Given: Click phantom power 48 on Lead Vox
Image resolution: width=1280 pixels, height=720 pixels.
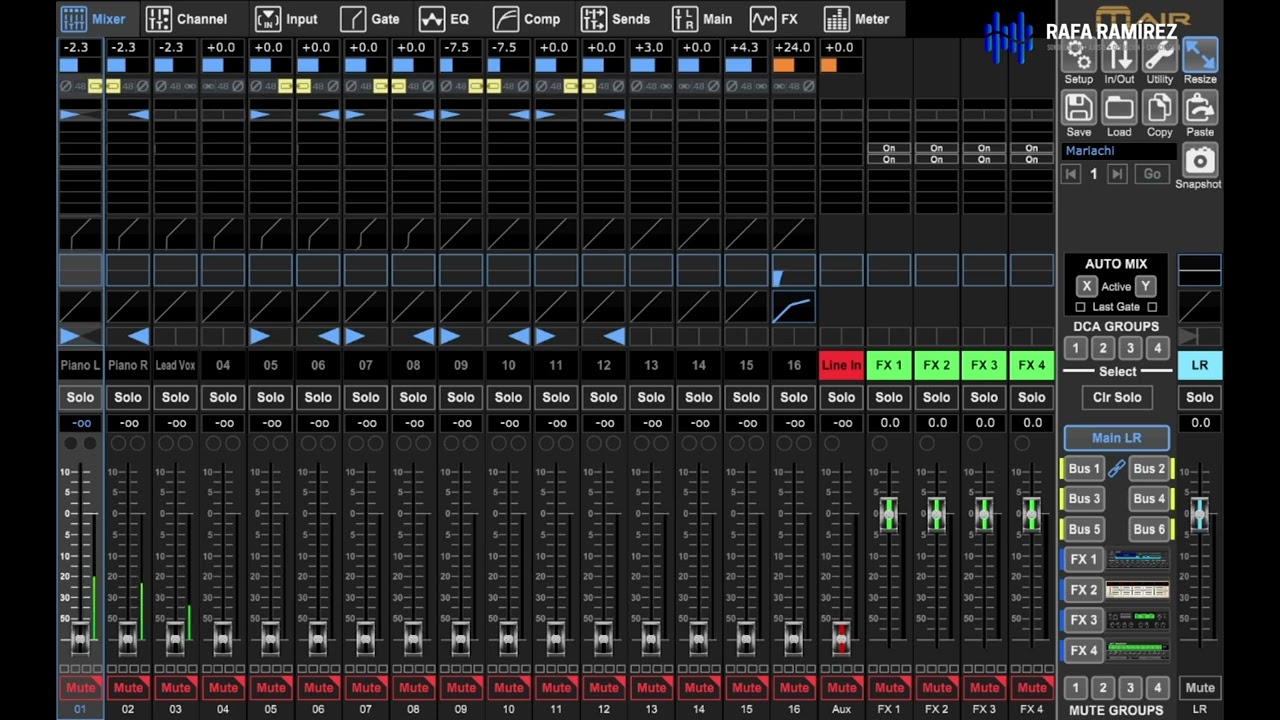Looking at the screenshot, I should pyautogui.click(x=175, y=86).
